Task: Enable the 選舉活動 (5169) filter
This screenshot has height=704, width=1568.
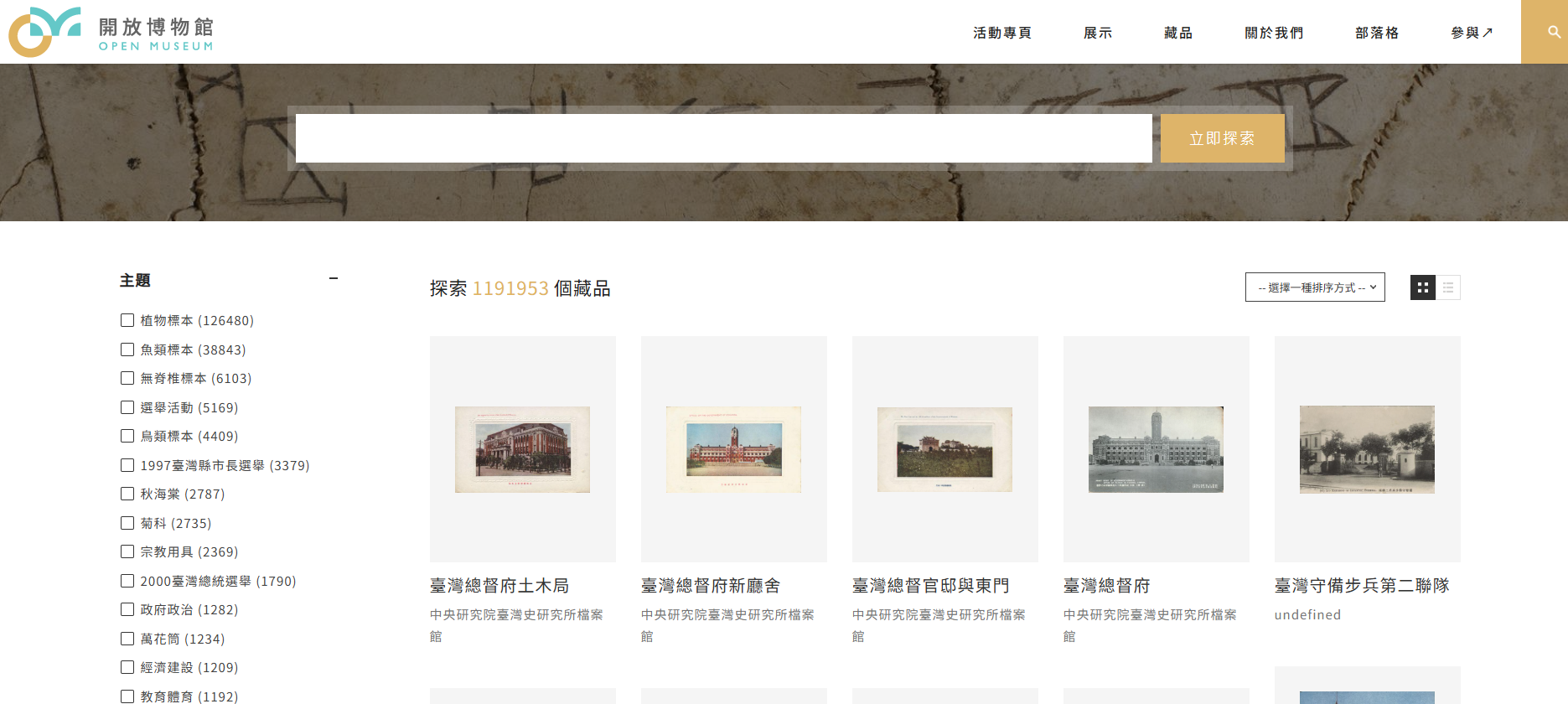Action: 127,407
